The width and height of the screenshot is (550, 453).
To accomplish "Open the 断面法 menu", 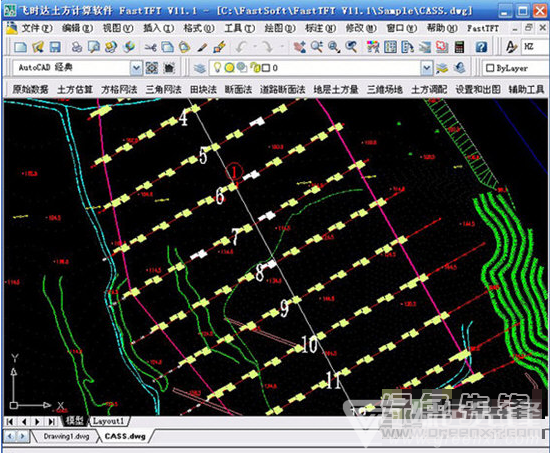I will [x=238, y=89].
